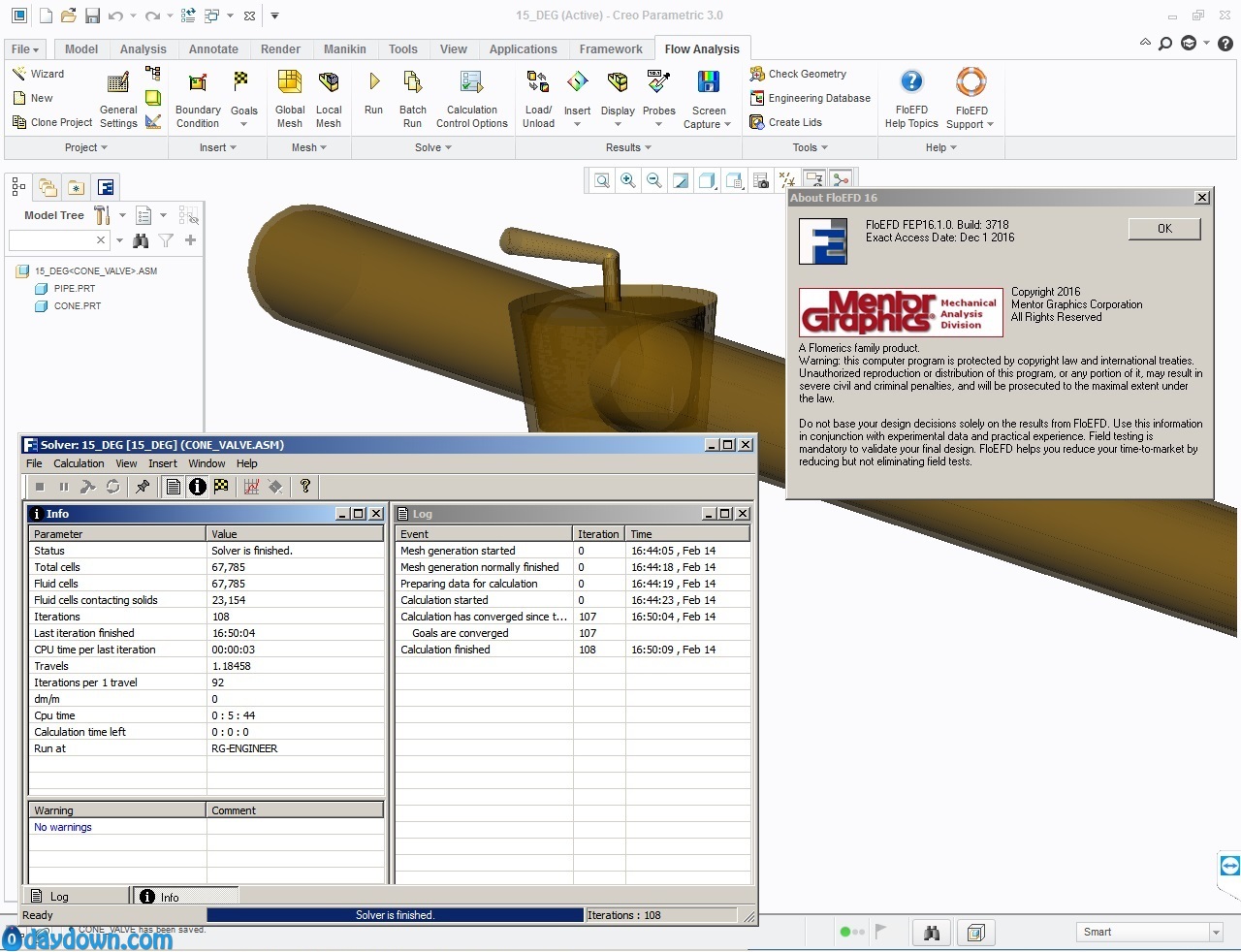Save file from quick access toolbar
1241x952 pixels.
pos(92,16)
